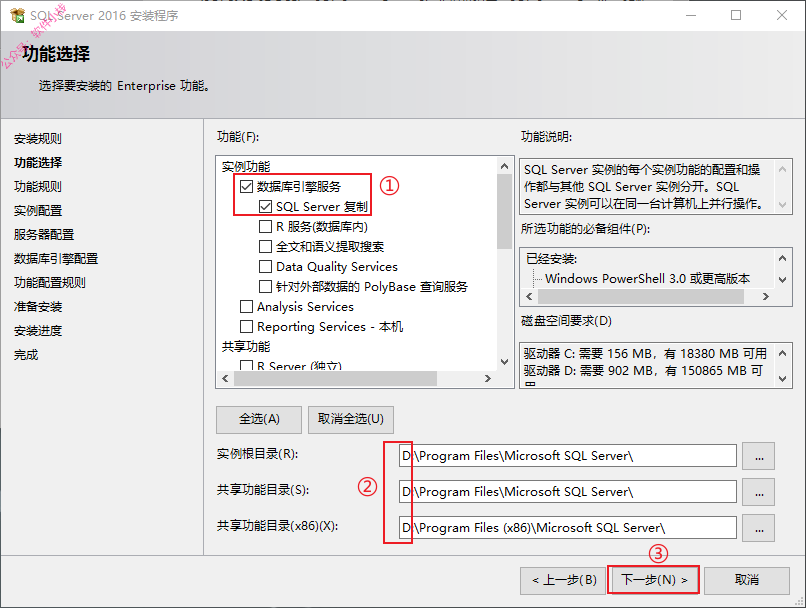Click the 实例根目录(R) path field

pyautogui.click(x=567, y=456)
